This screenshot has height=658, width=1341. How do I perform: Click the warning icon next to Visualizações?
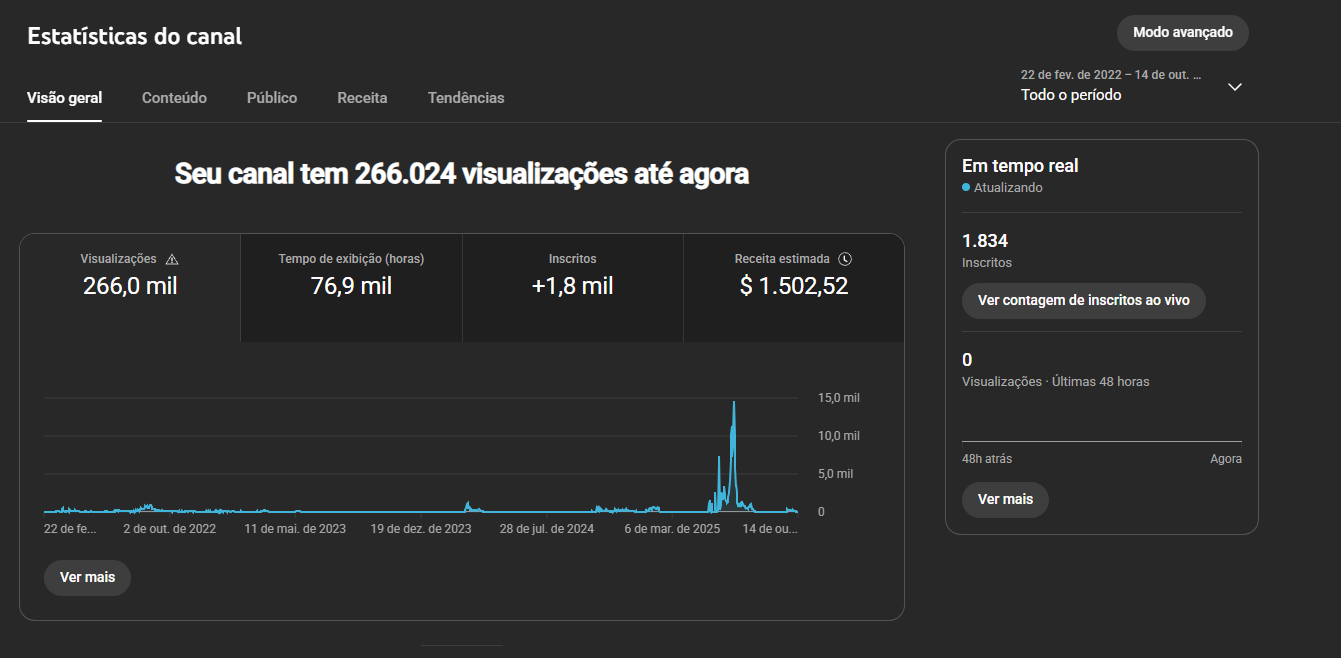coord(172,259)
